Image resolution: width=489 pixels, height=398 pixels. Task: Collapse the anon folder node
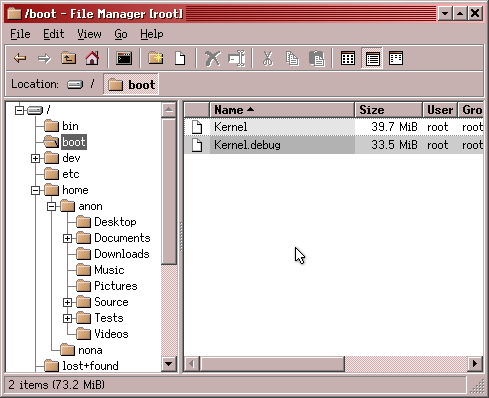(x=51, y=207)
